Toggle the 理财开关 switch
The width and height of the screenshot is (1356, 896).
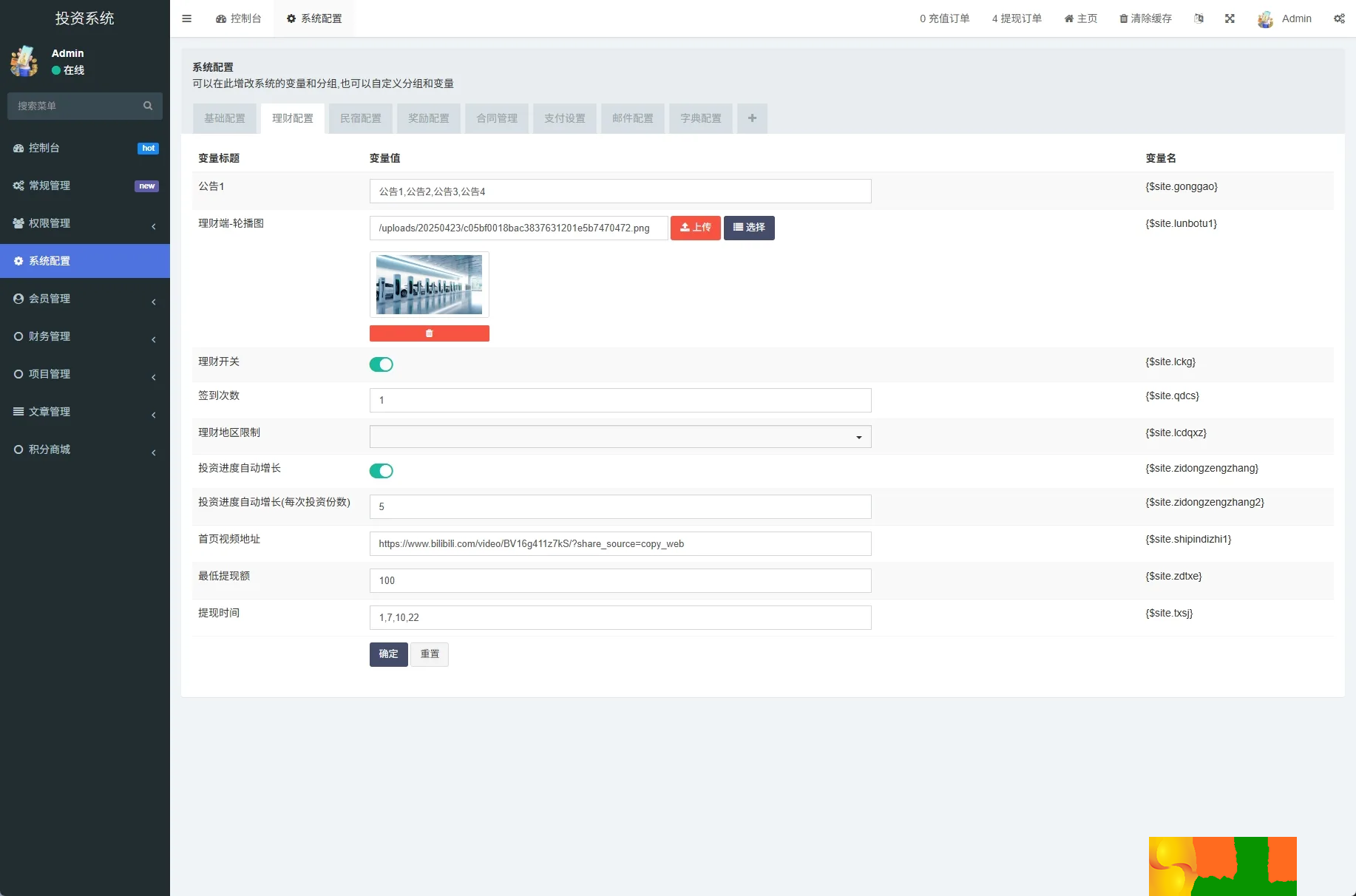(x=382, y=364)
